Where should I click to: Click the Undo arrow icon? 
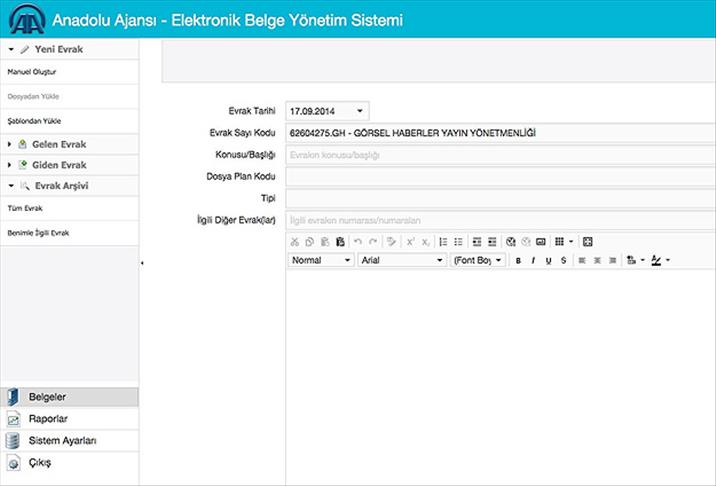(358, 242)
